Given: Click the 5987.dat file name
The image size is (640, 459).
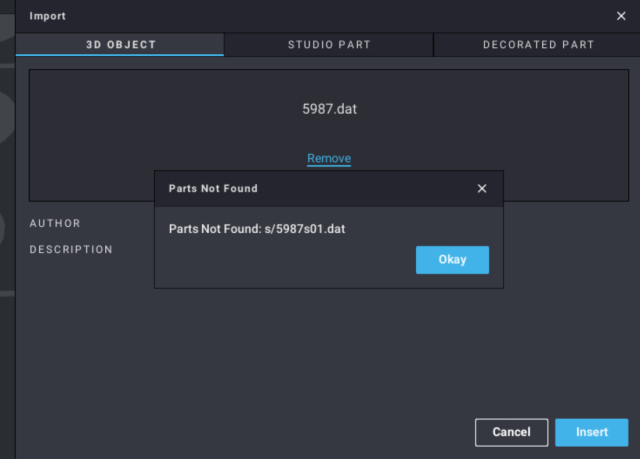Looking at the screenshot, I should (x=329, y=109).
